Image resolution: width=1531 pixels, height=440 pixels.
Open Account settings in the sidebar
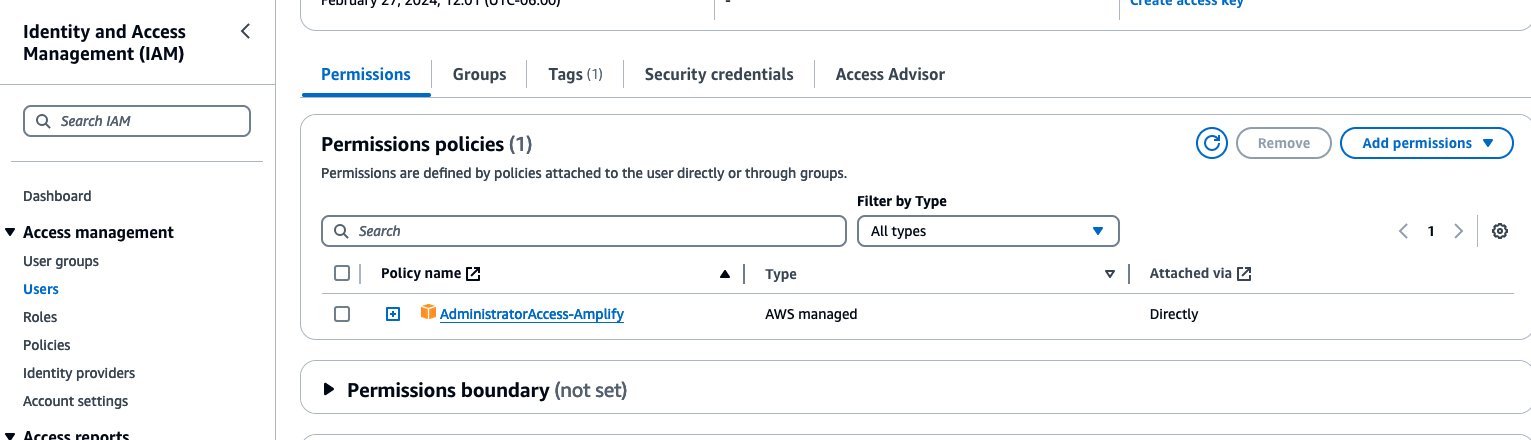click(76, 401)
